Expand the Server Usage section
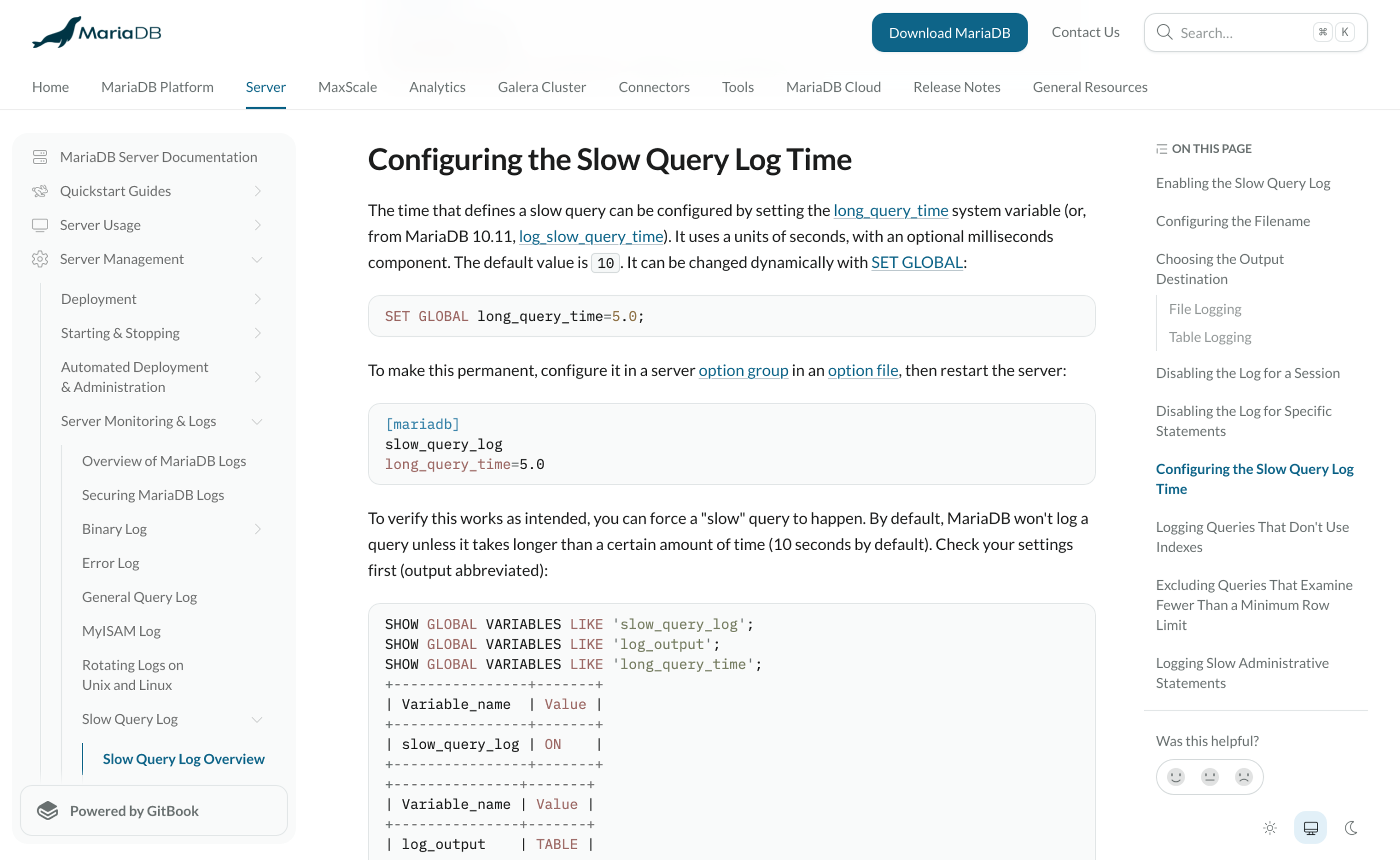The width and height of the screenshot is (1400, 860). tap(257, 225)
